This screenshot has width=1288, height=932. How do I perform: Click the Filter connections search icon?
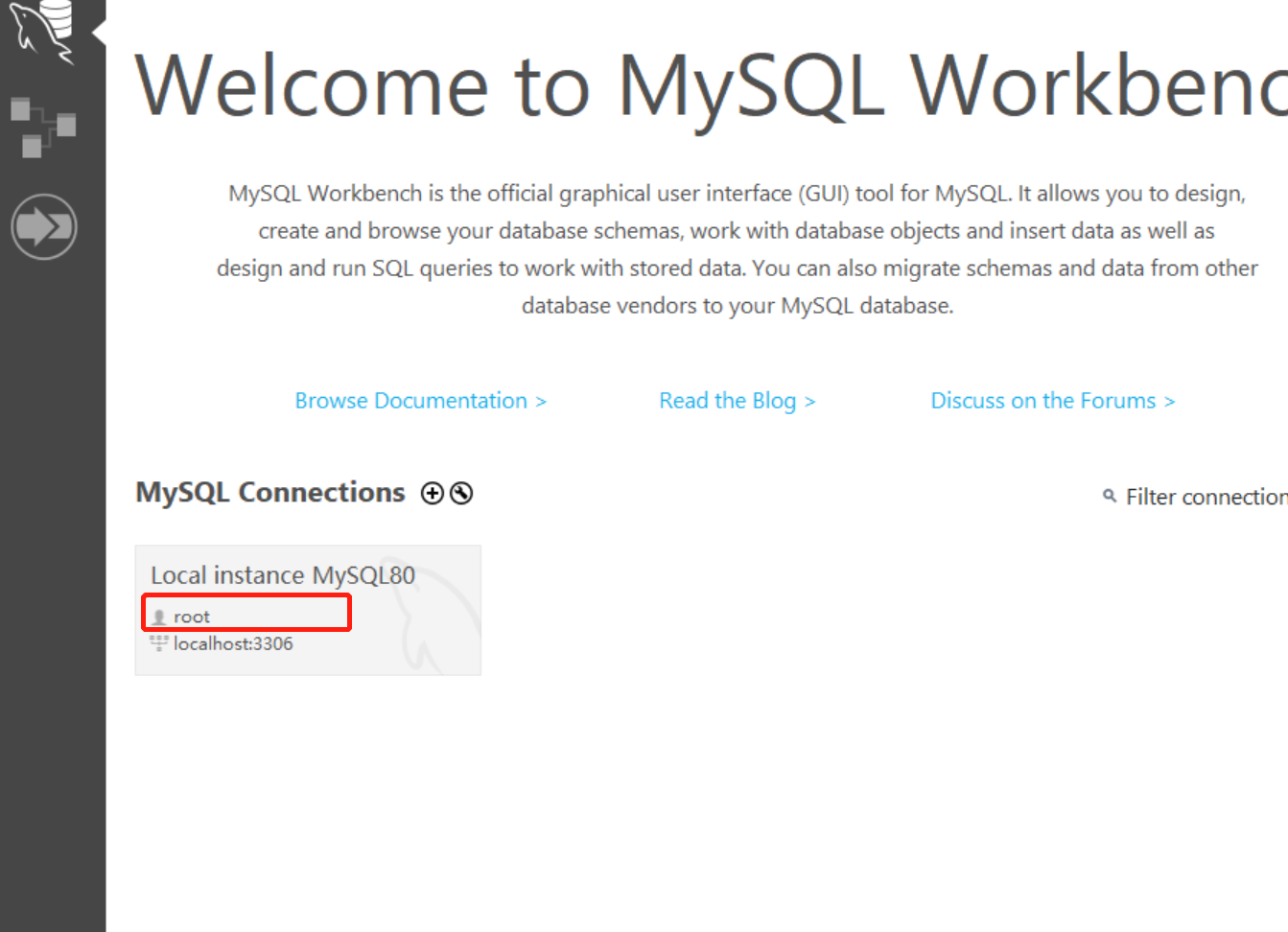click(1110, 496)
